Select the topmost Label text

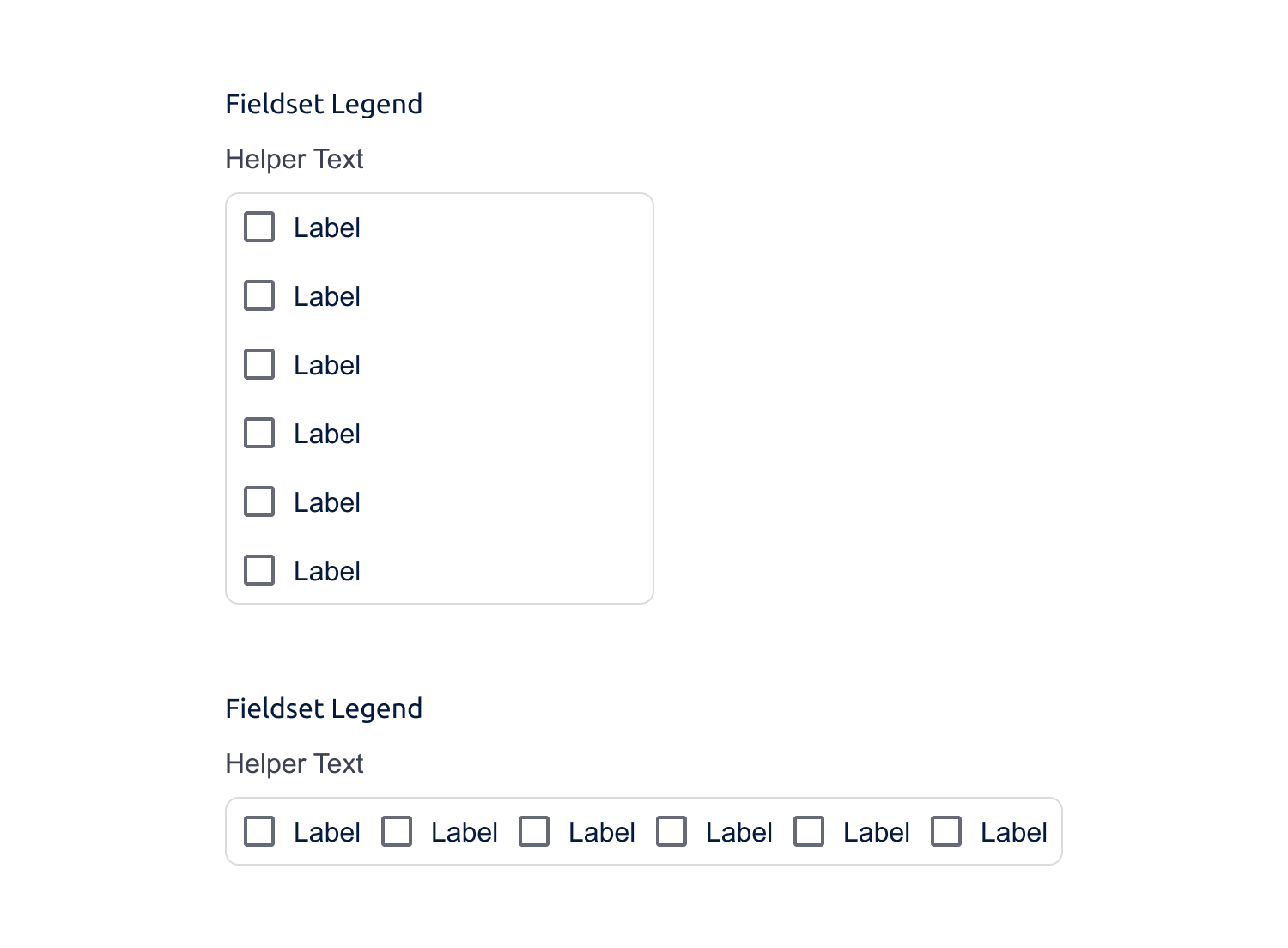pos(326,227)
